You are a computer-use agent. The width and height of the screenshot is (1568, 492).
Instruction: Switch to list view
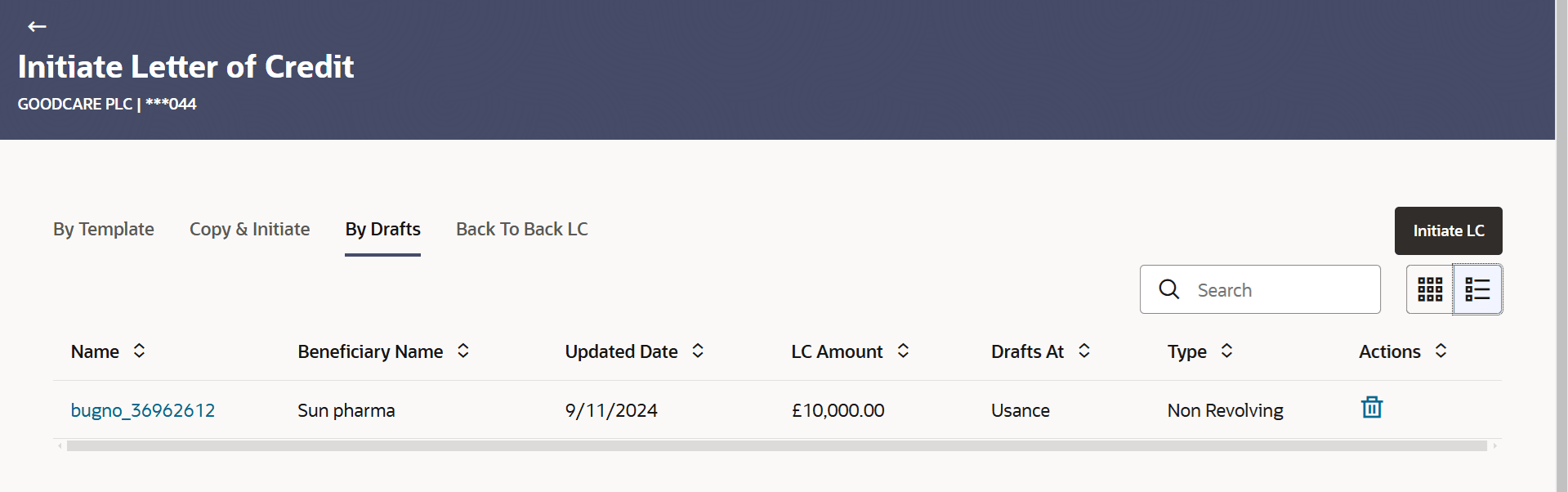click(x=1477, y=289)
